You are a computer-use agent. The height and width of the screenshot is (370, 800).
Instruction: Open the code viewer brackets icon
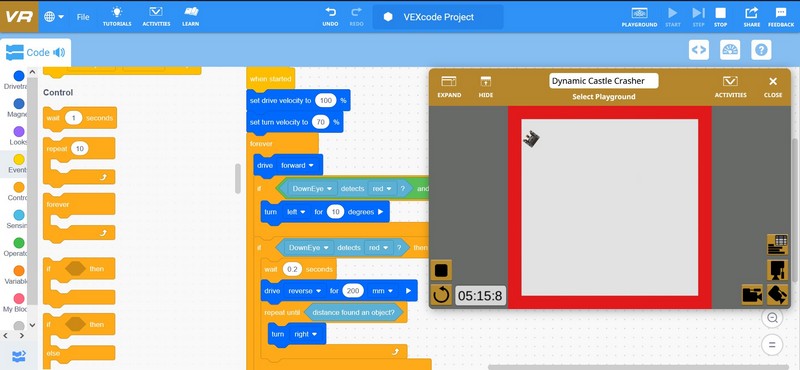click(x=698, y=50)
